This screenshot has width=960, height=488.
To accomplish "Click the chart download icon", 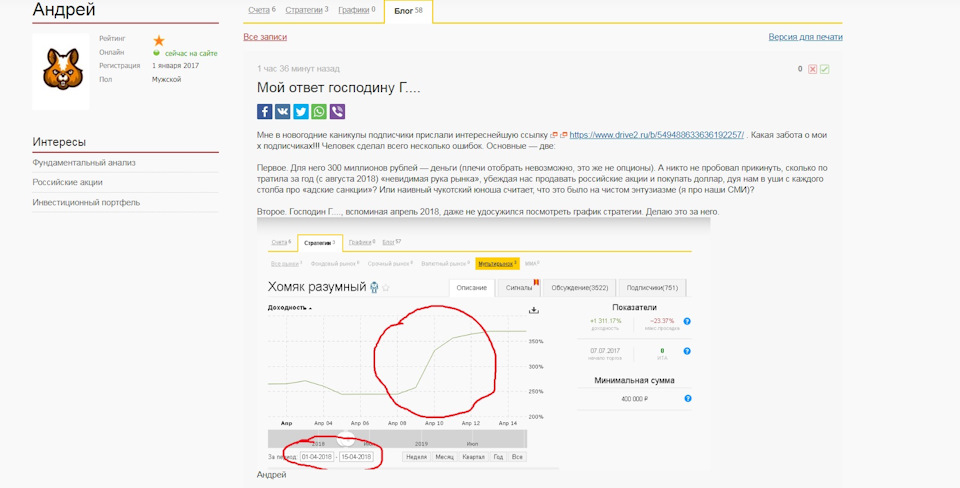I will click(x=534, y=310).
